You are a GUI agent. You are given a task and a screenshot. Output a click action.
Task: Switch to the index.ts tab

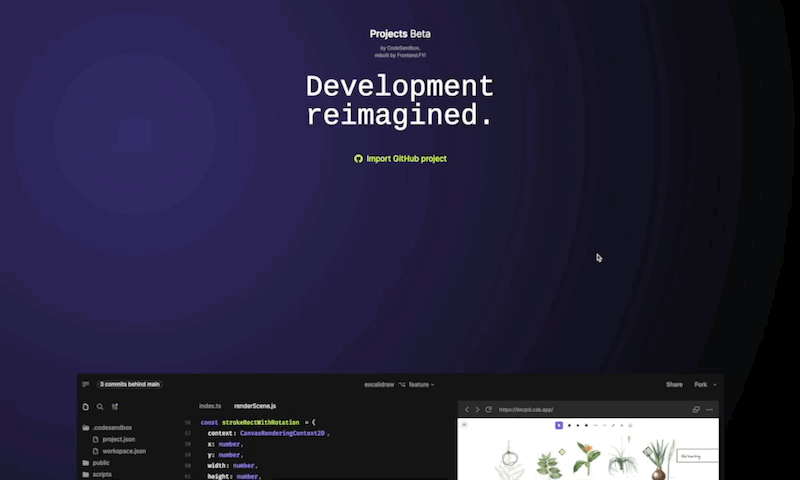[210, 406]
